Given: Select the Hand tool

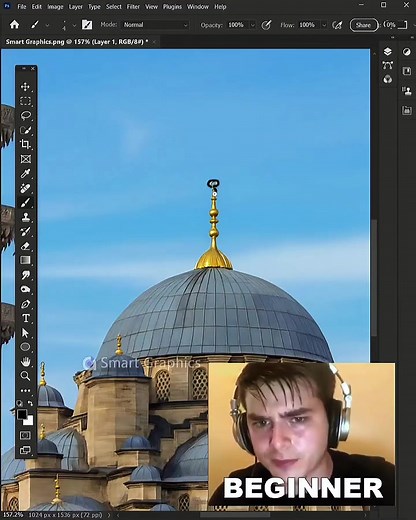Looking at the screenshot, I should (x=25, y=361).
